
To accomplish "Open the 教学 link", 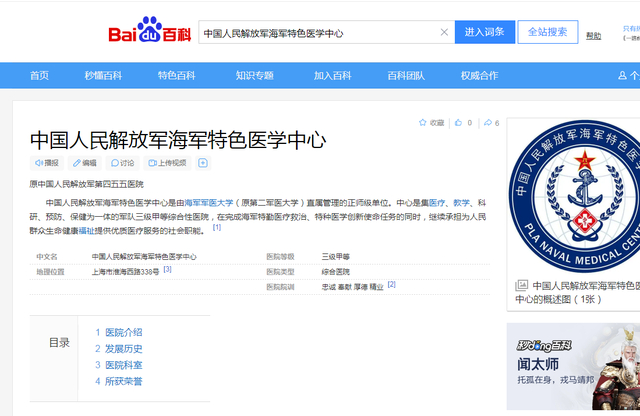I will (461, 203).
